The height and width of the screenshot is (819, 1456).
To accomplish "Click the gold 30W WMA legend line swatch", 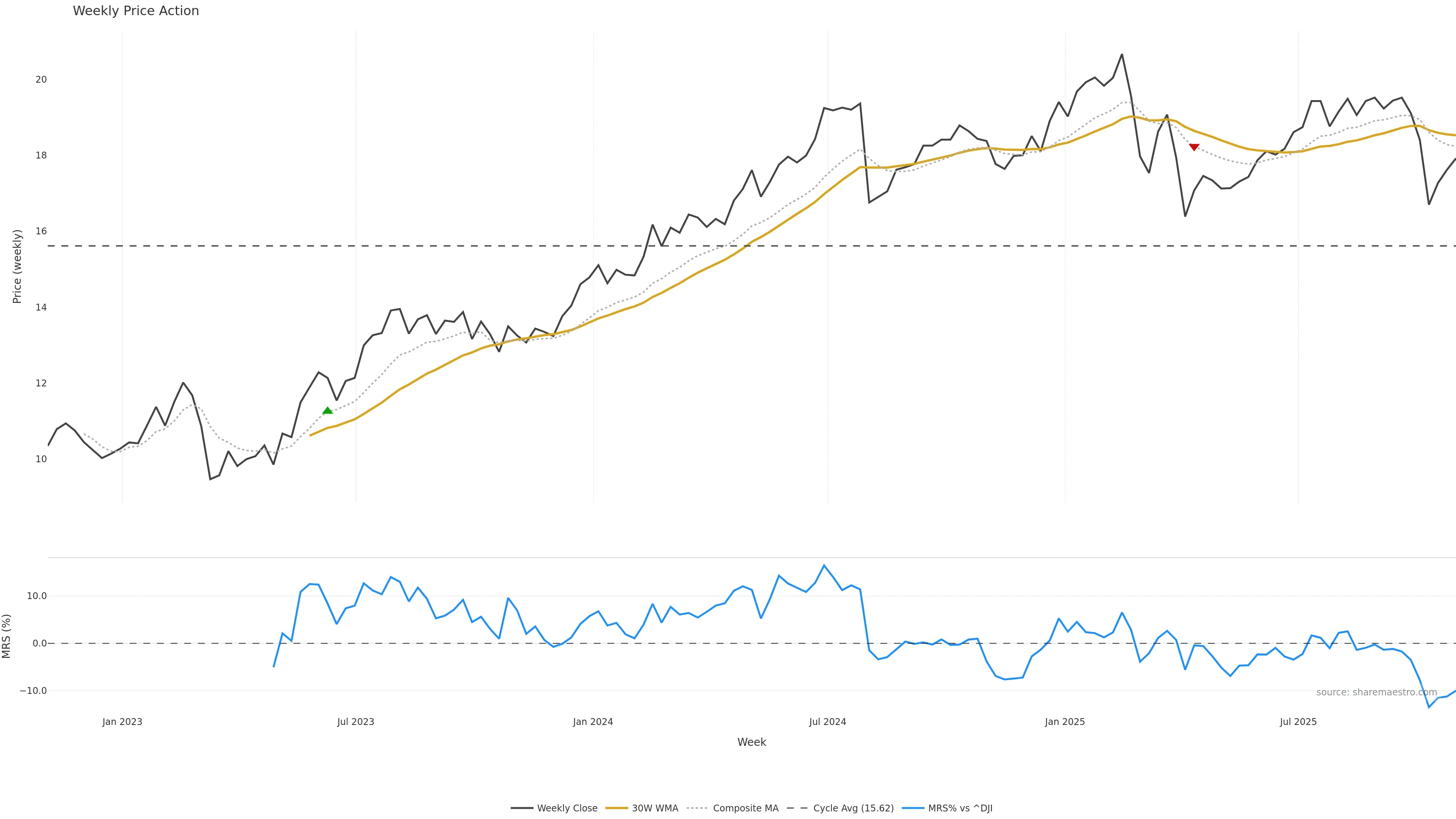I will [617, 808].
